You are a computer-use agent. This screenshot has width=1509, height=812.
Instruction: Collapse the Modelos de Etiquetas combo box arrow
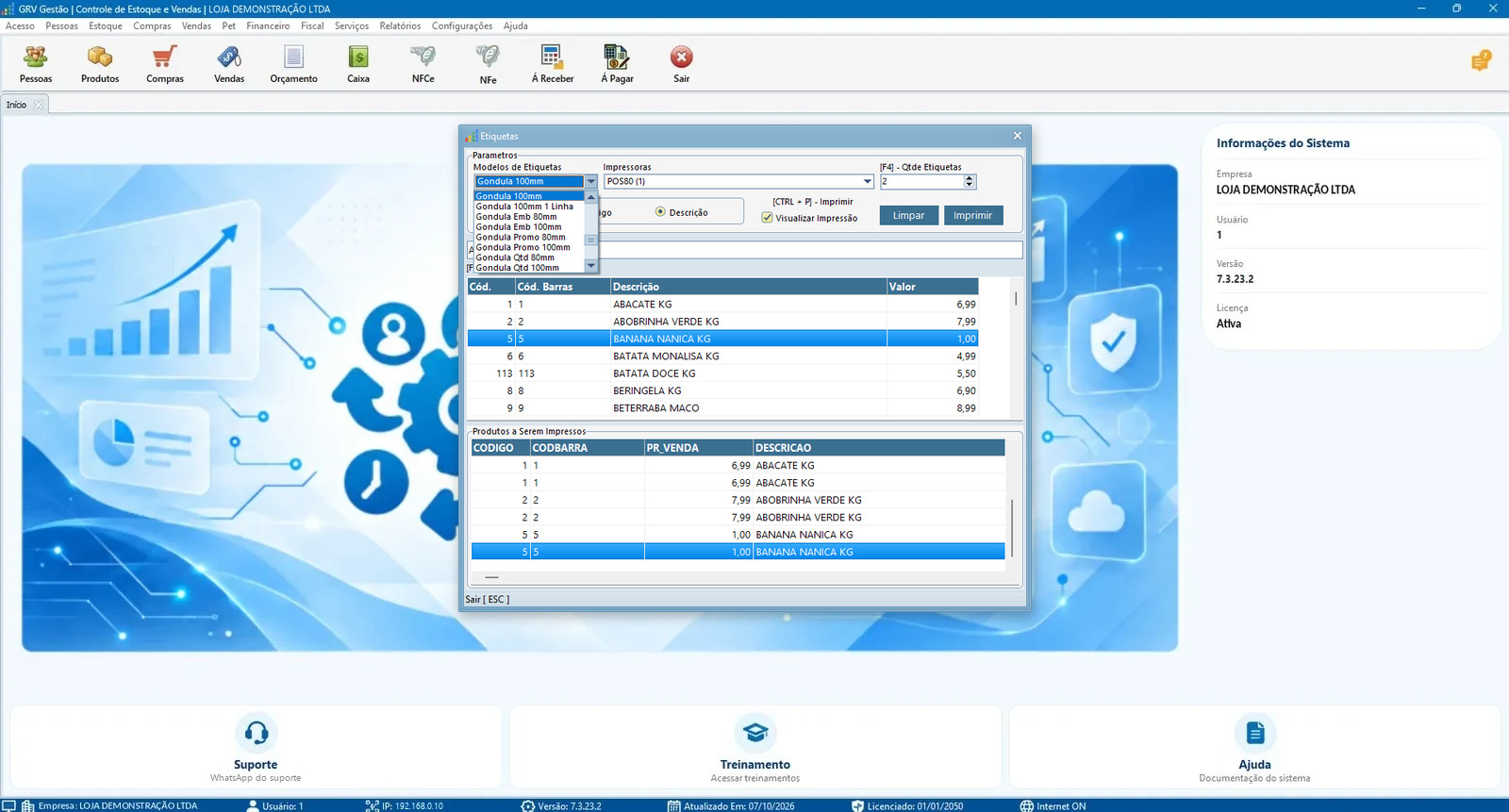click(x=591, y=181)
